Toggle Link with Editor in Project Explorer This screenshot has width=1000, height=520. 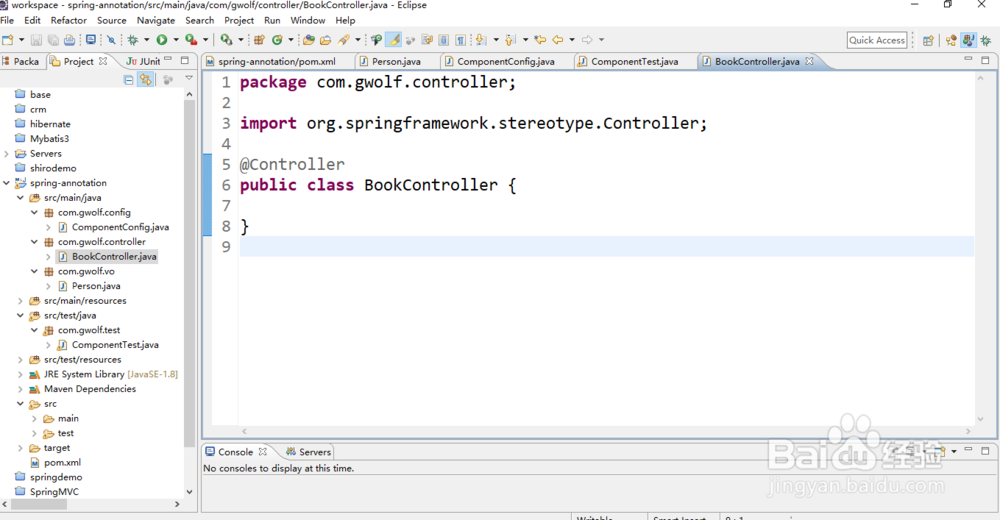click(146, 80)
